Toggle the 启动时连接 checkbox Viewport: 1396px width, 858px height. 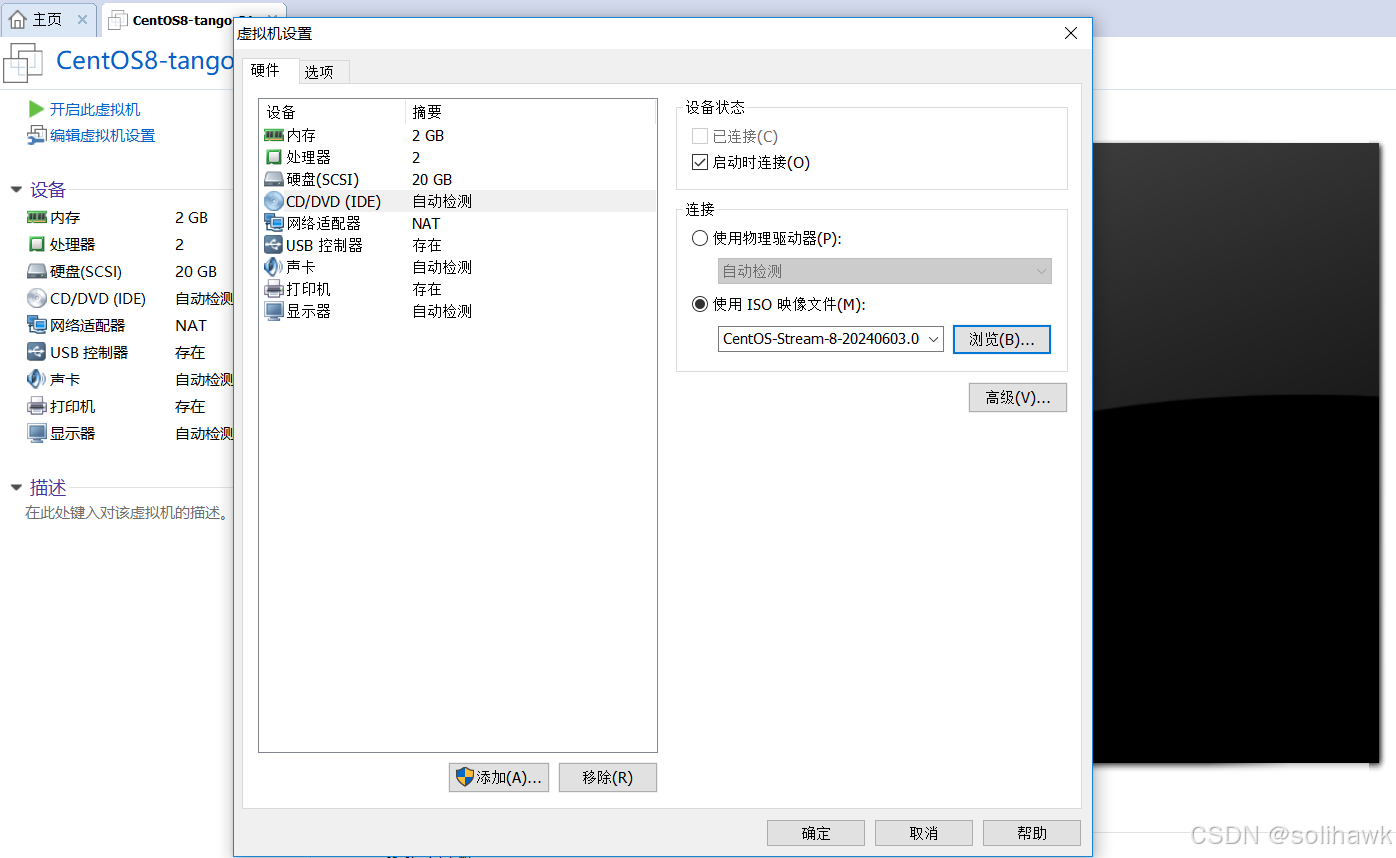click(700, 162)
